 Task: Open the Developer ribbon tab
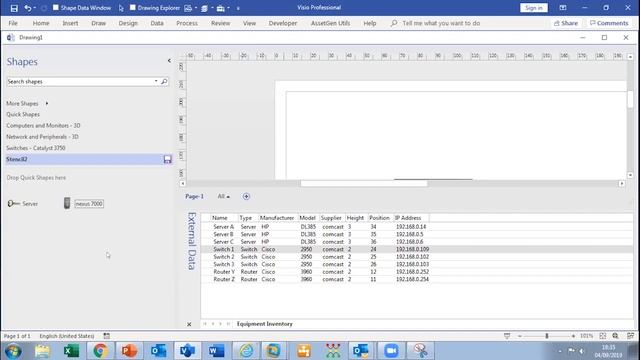[283, 23]
